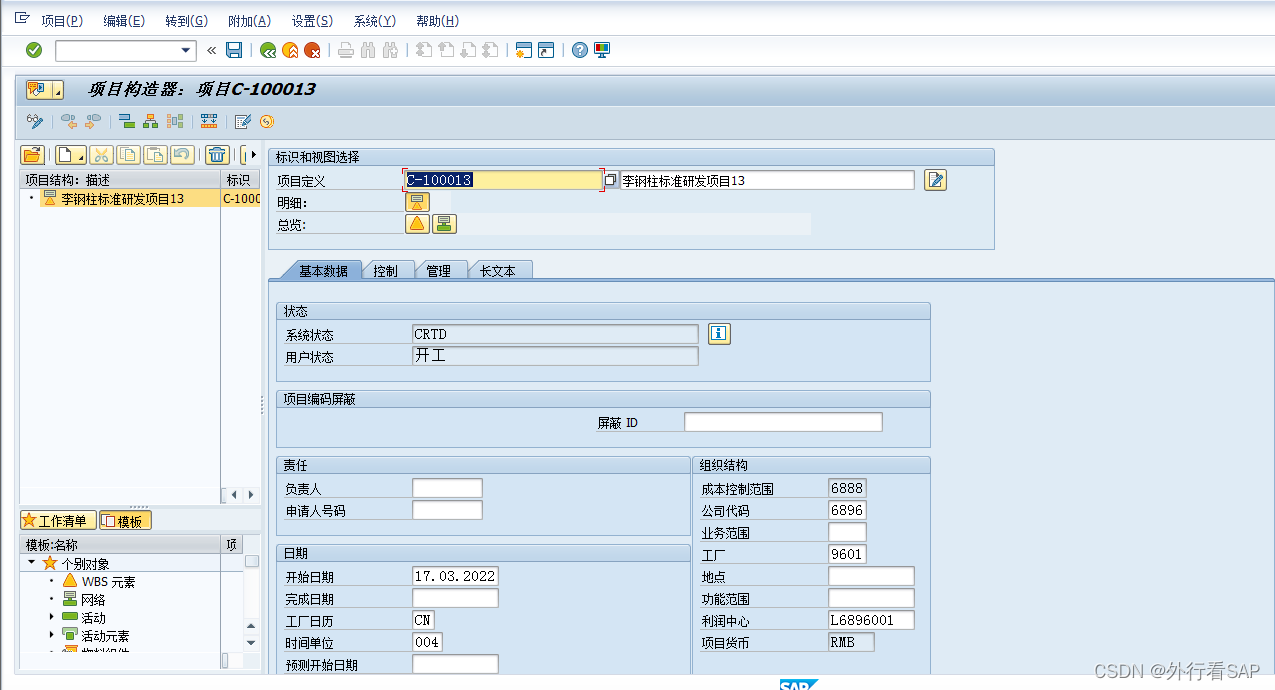Image resolution: width=1275 pixels, height=690 pixels.
Task: Click the menu button beside project builder title
Action: (44, 90)
